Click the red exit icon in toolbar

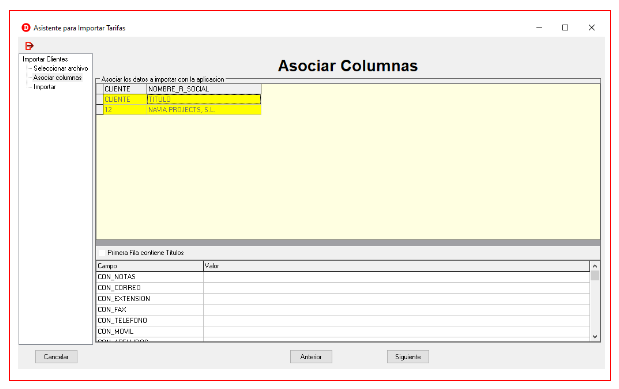29,46
